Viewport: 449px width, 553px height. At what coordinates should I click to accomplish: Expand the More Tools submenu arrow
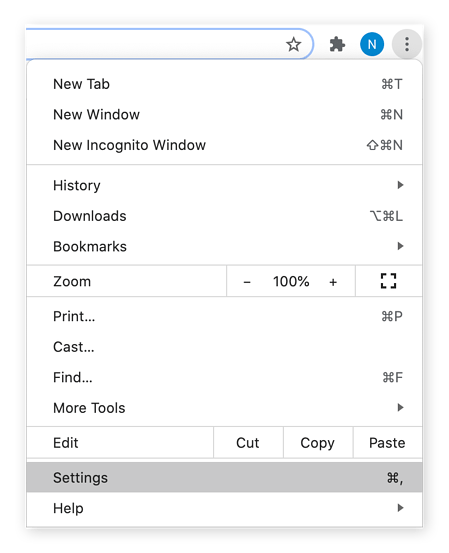coord(400,407)
